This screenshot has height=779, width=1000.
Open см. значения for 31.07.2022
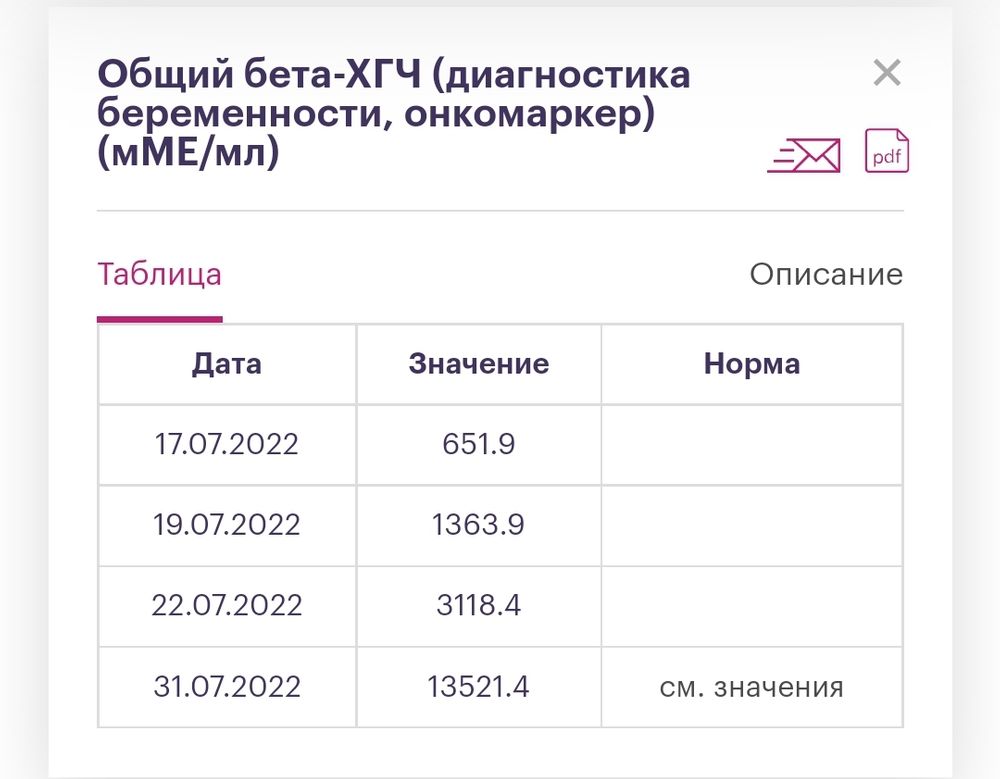[752, 686]
